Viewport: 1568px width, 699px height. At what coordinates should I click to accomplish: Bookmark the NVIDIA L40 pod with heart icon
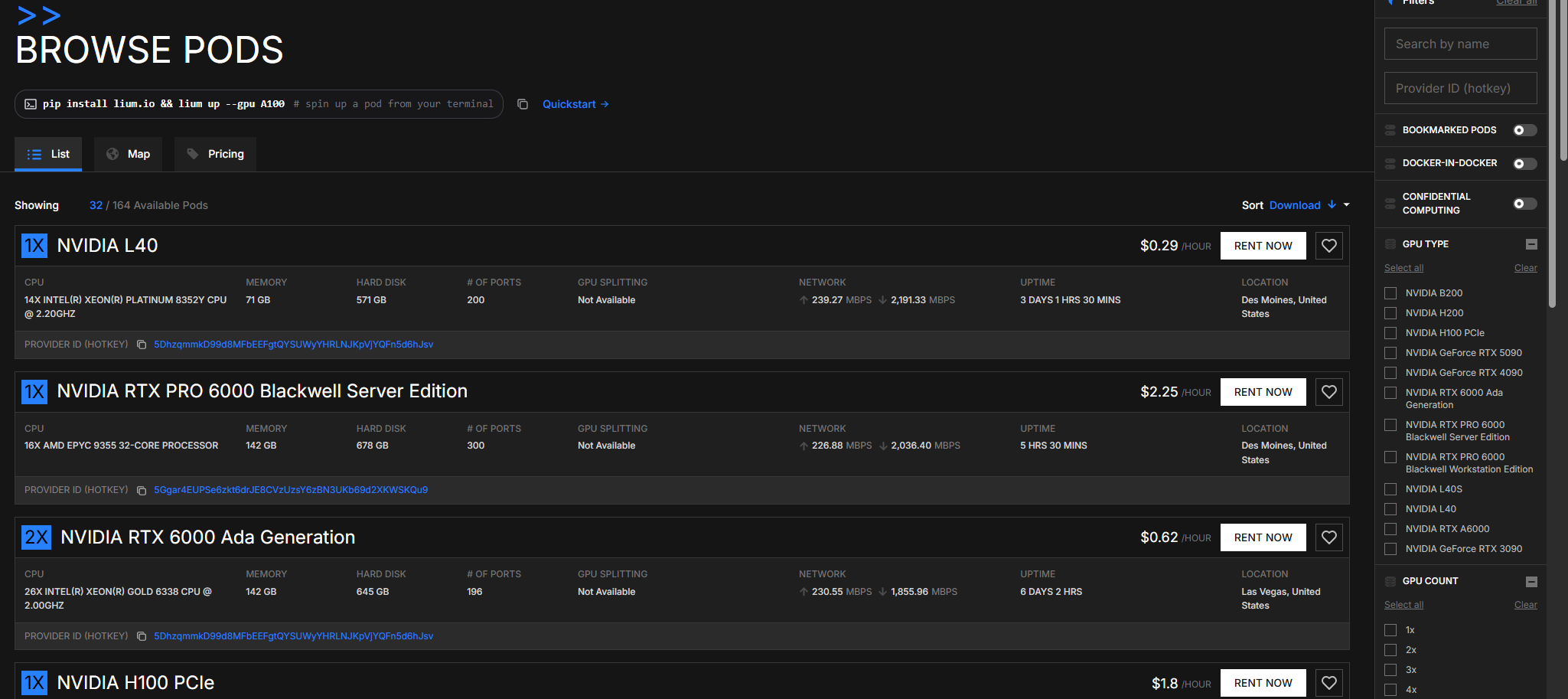(x=1329, y=246)
